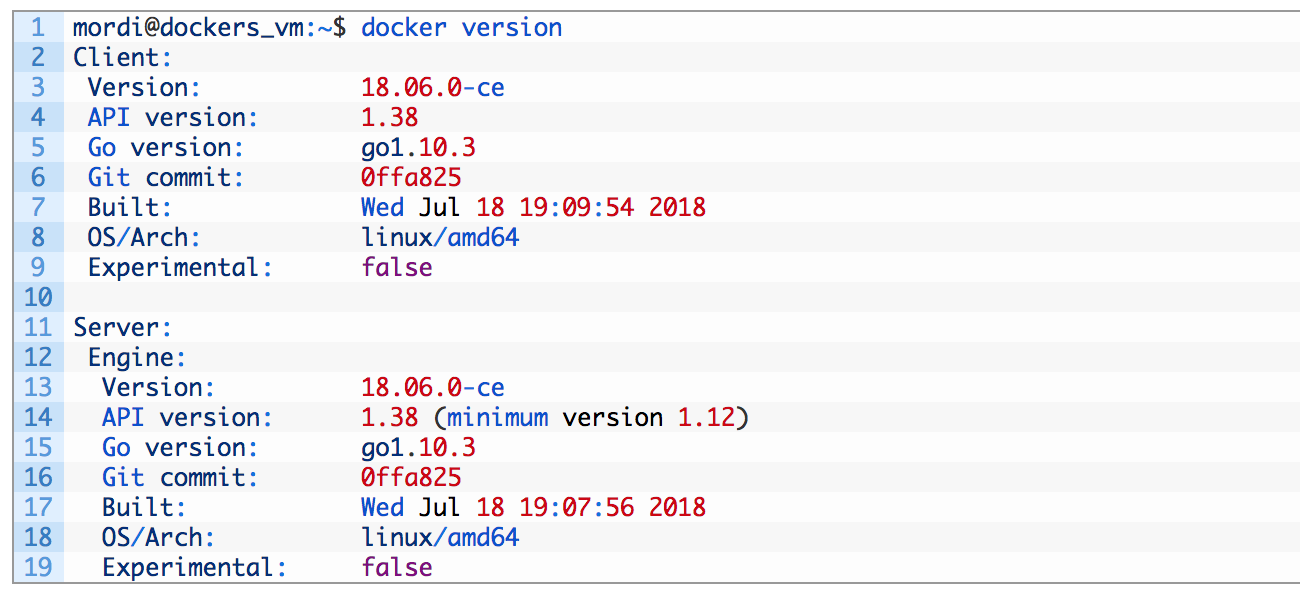
Task: Click the go1.10.3 value on line 15
Action: (x=418, y=447)
